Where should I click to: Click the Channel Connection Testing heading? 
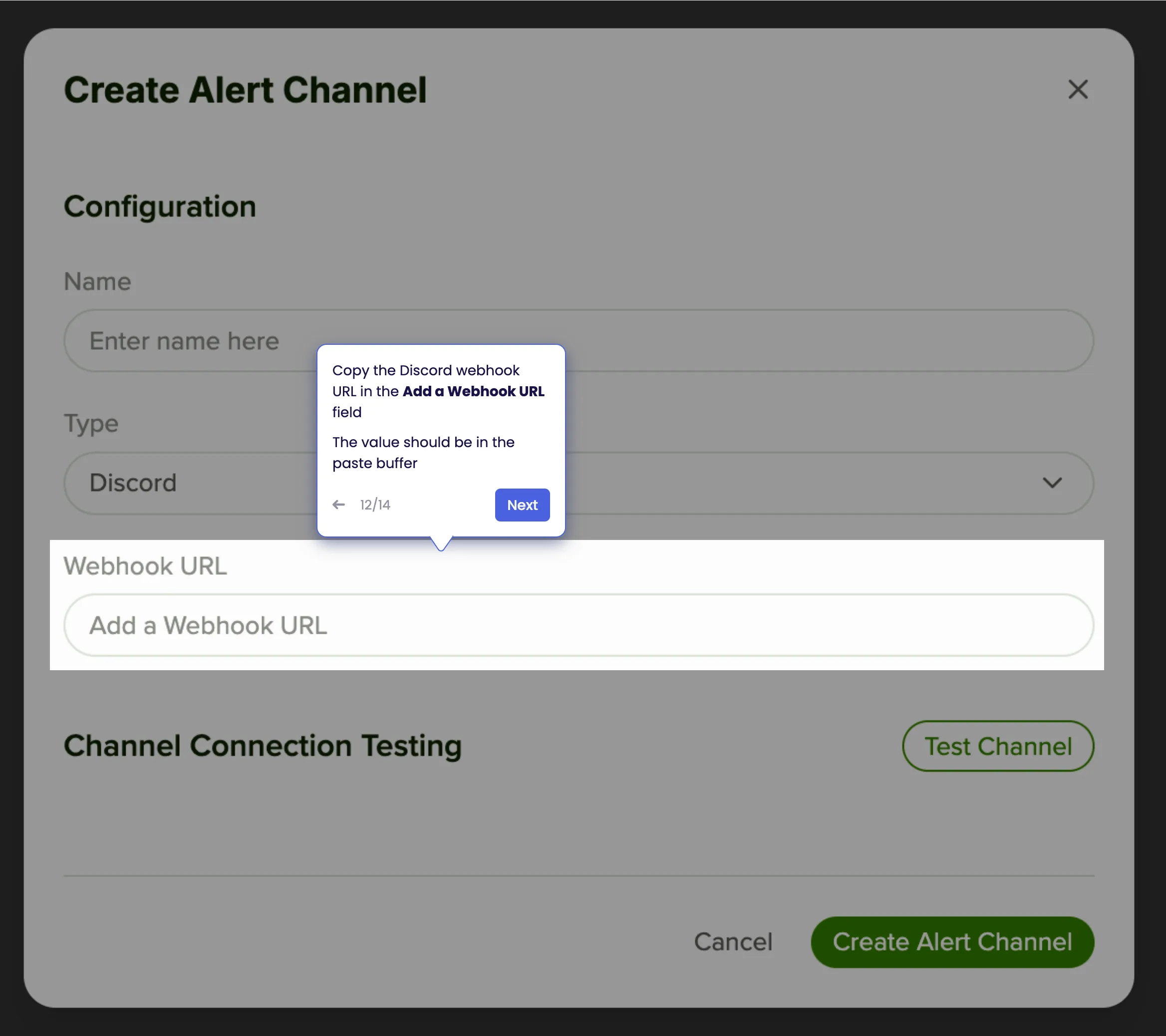click(263, 746)
